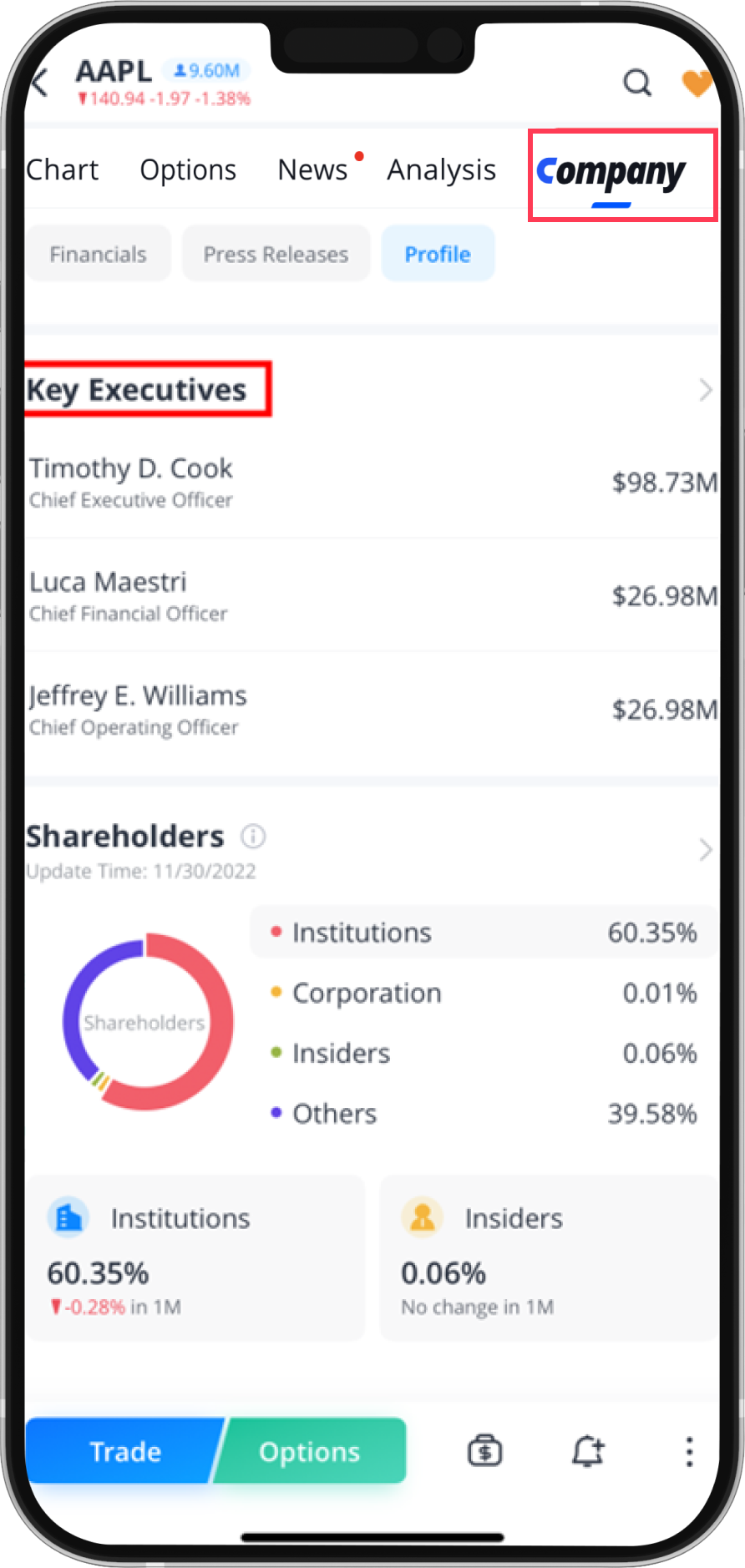This screenshot has height=1568, width=745.
Task: Open the search magnifier icon
Action: point(637,83)
